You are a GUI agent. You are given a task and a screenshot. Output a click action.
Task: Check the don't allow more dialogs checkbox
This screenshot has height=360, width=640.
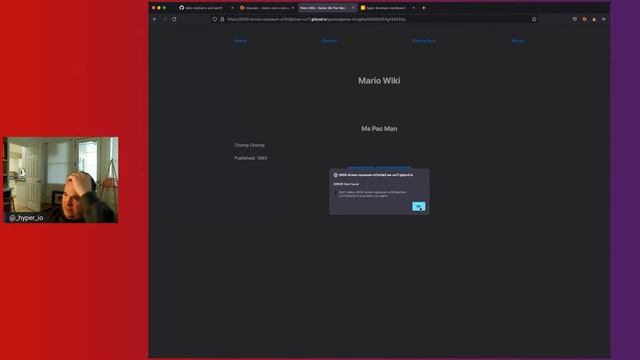pyautogui.click(x=336, y=192)
